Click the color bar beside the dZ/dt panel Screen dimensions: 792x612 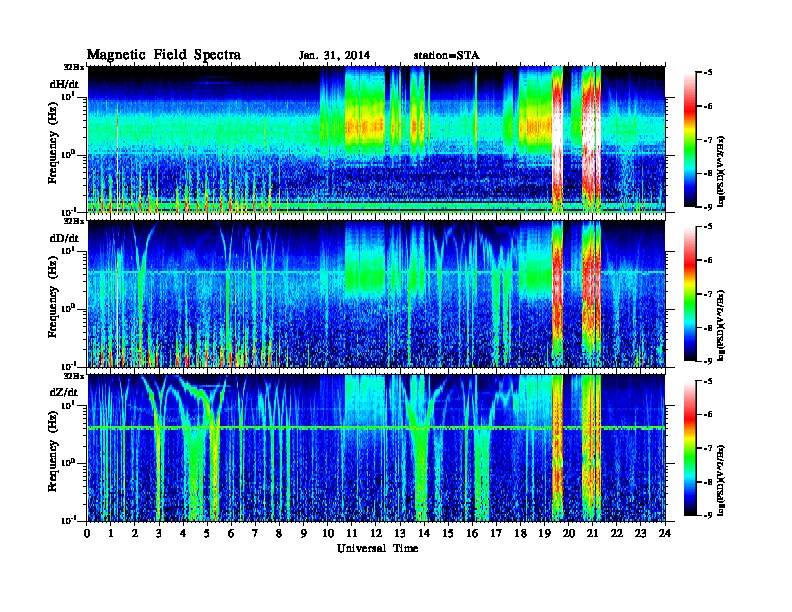coord(690,448)
